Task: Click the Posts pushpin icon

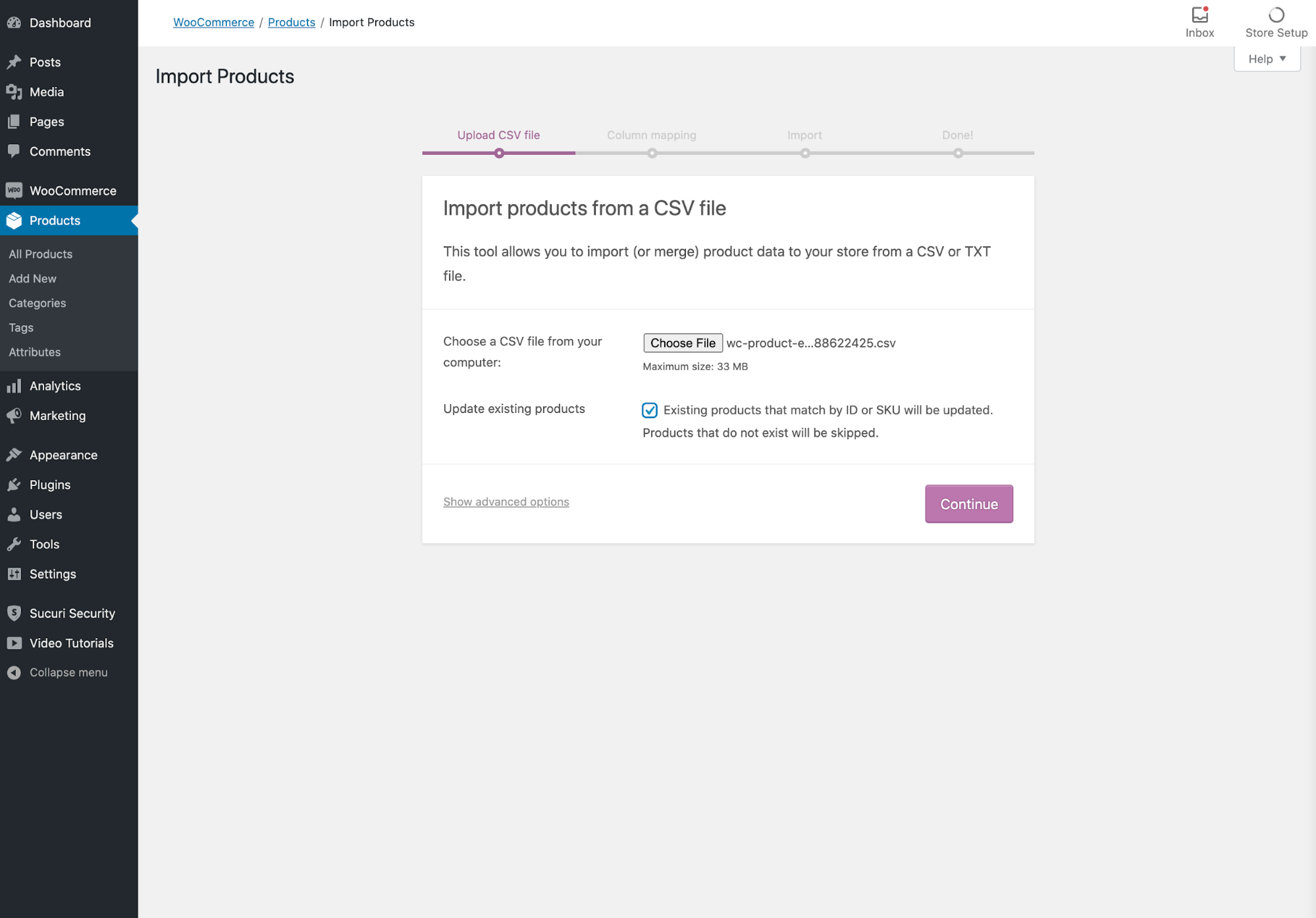Action: [14, 62]
